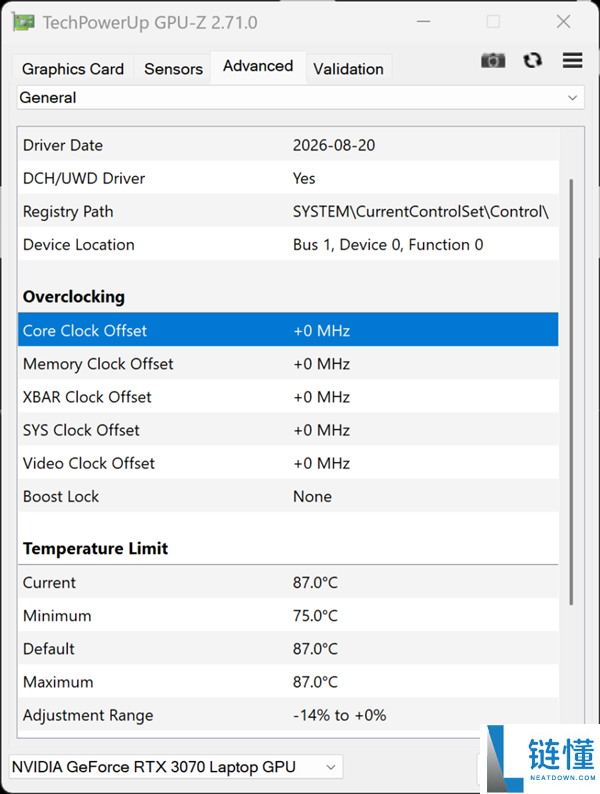Click the -14% to +0% value
The width and height of the screenshot is (600, 794).
click(339, 715)
